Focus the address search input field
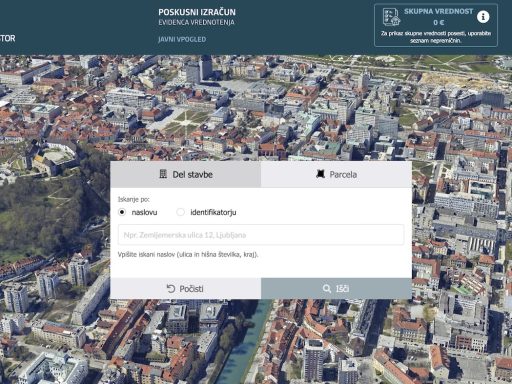 [261, 235]
